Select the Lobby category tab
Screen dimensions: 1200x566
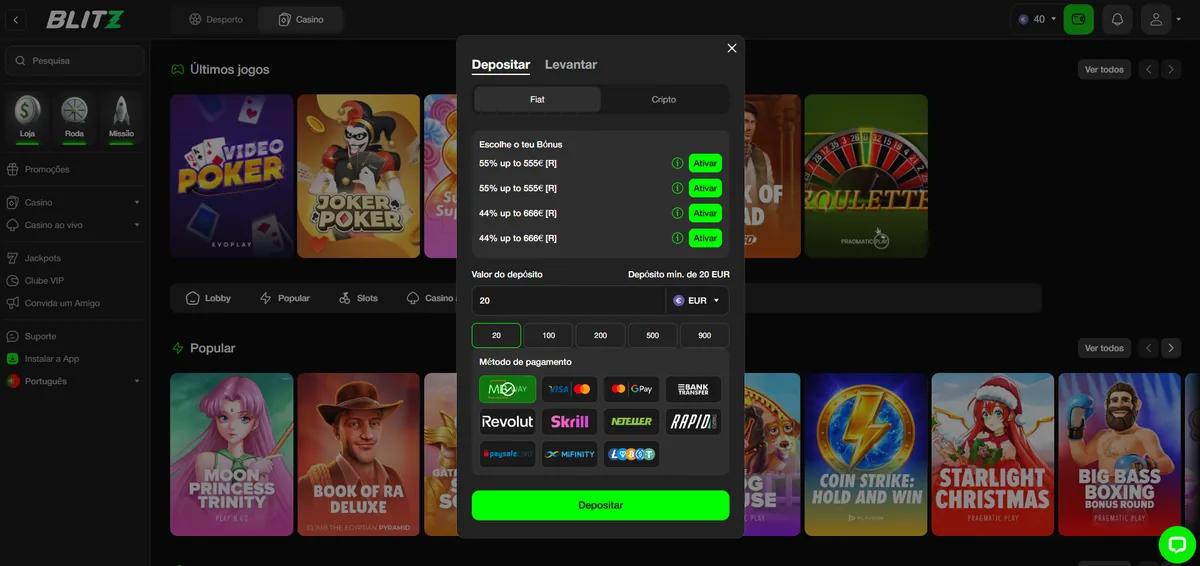[208, 298]
